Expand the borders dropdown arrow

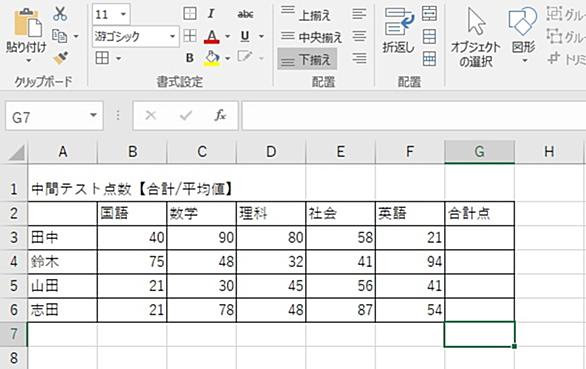(118, 58)
